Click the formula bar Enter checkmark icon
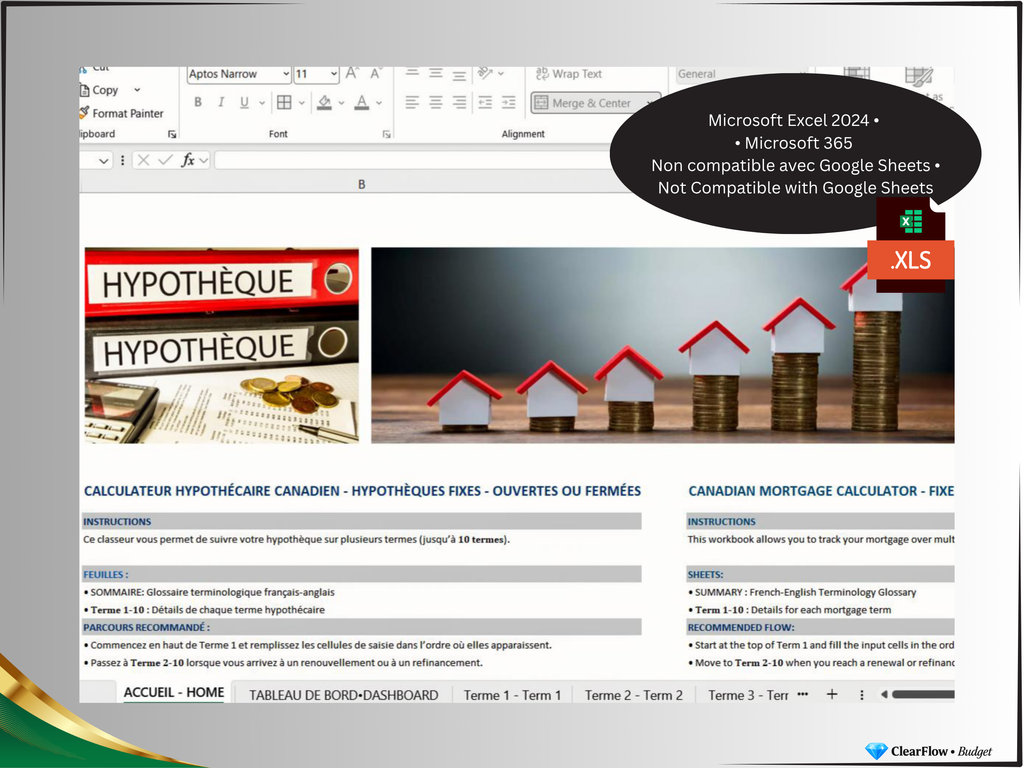 (x=166, y=160)
